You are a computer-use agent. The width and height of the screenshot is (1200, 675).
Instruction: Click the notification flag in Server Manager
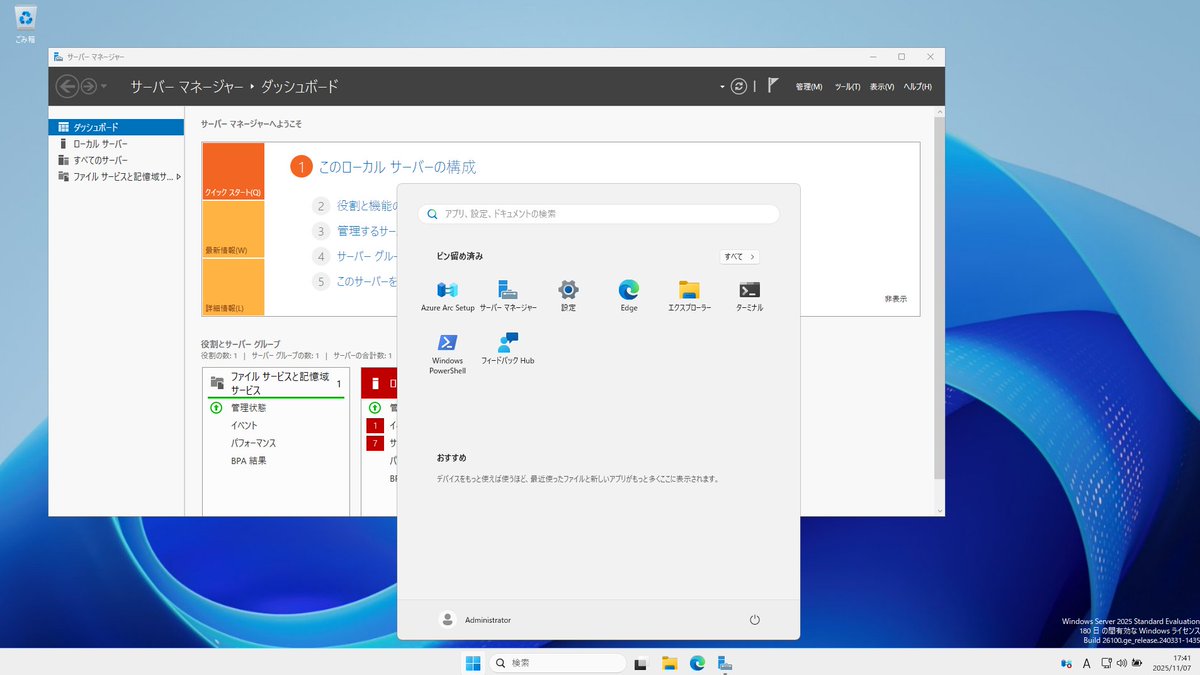tap(772, 86)
